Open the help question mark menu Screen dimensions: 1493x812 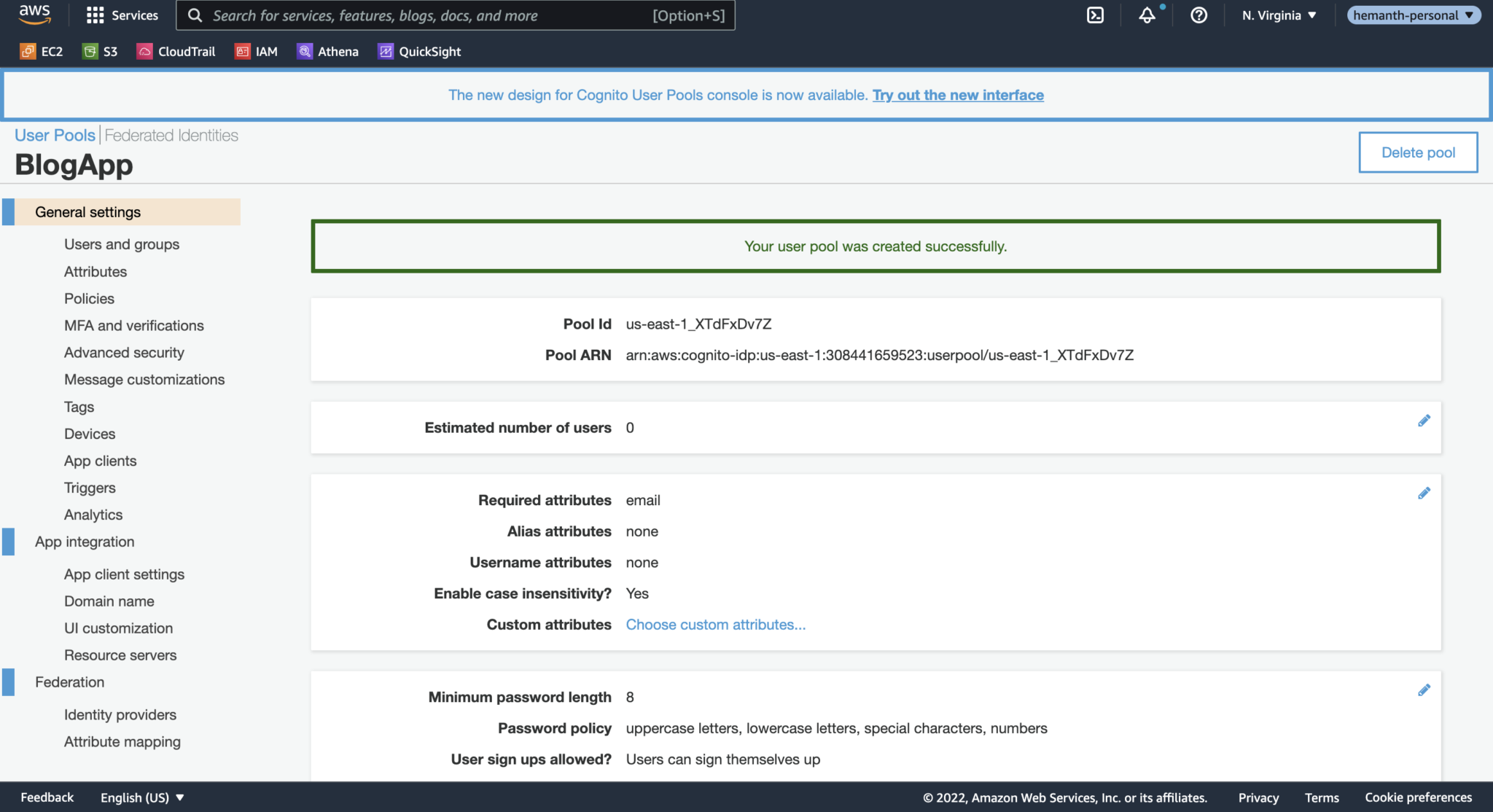click(x=1198, y=15)
